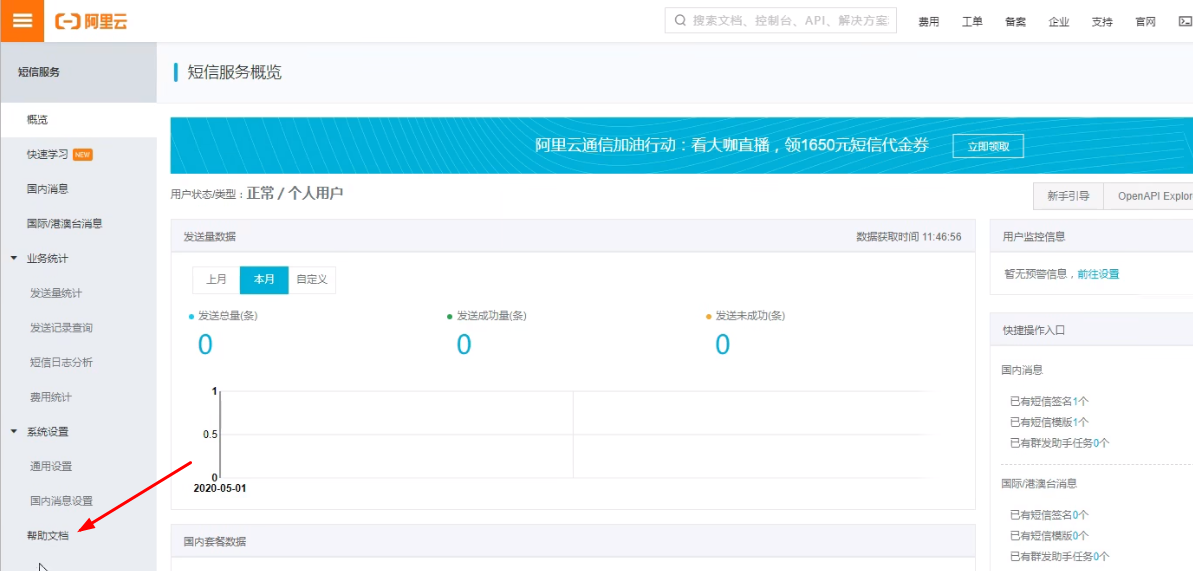Toggle the 发送总量(条) legend dot
The width and height of the screenshot is (1193, 571).
[x=191, y=316]
